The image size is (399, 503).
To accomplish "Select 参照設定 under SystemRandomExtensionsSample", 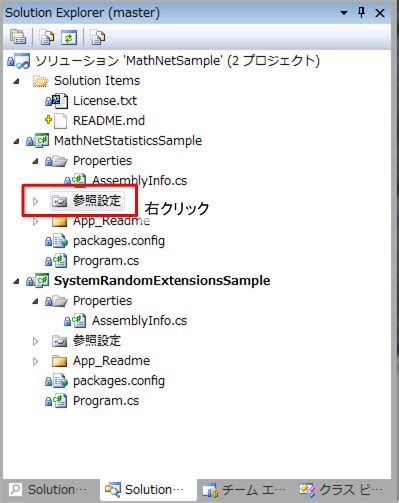I will [97, 341].
